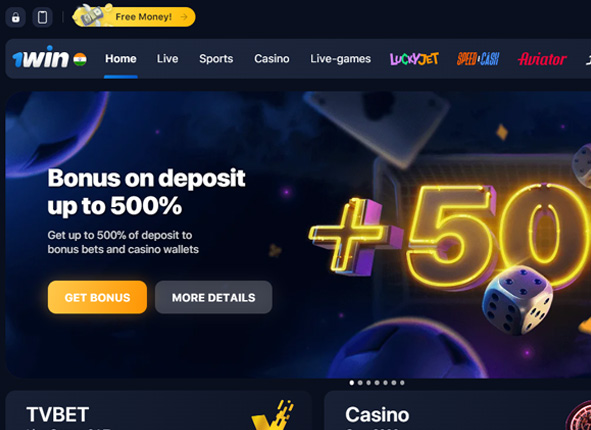This screenshot has height=430, width=591.
Task: Open the Home tab
Action: [x=121, y=59]
